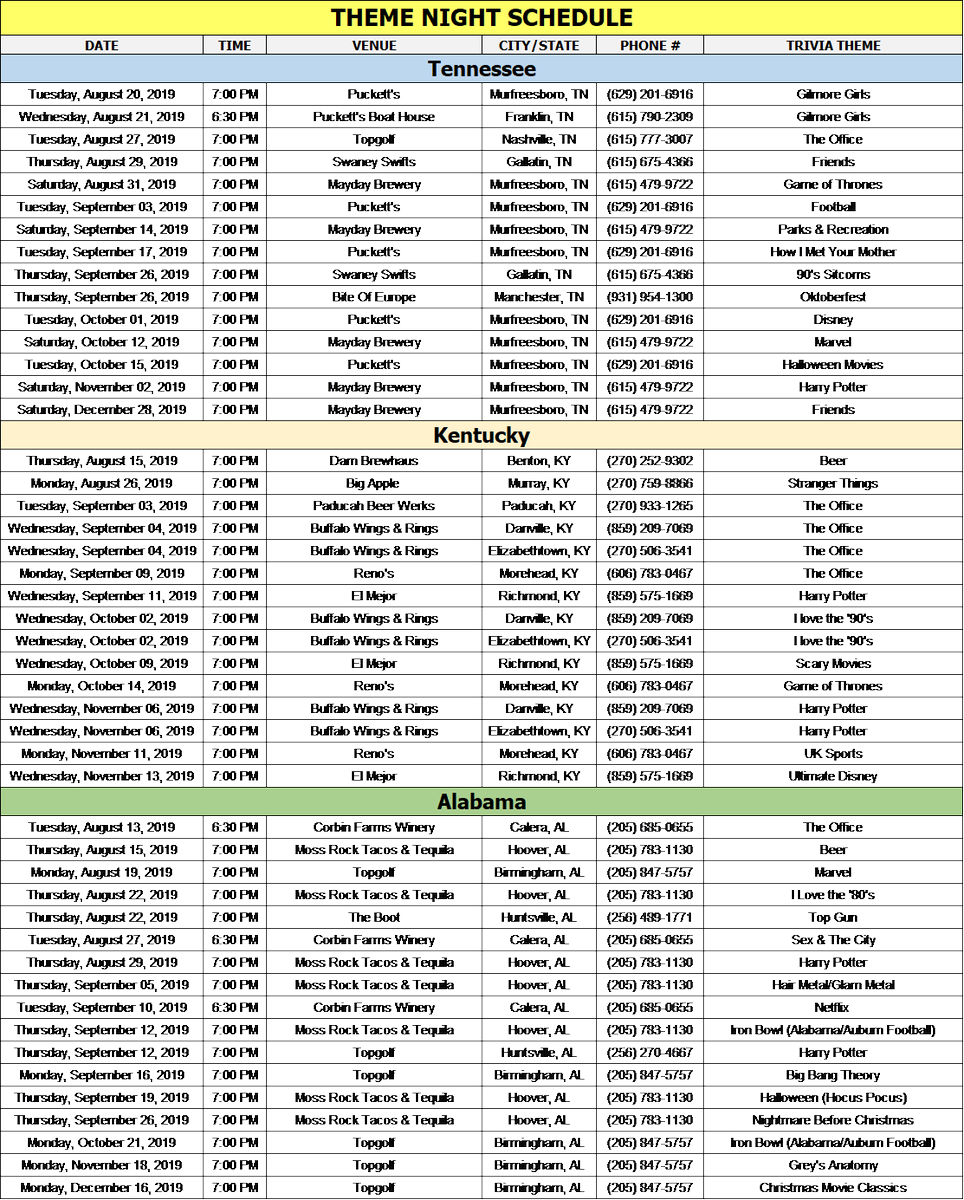
Task: Click the Manchester, TN city cell
Action: [540, 297]
